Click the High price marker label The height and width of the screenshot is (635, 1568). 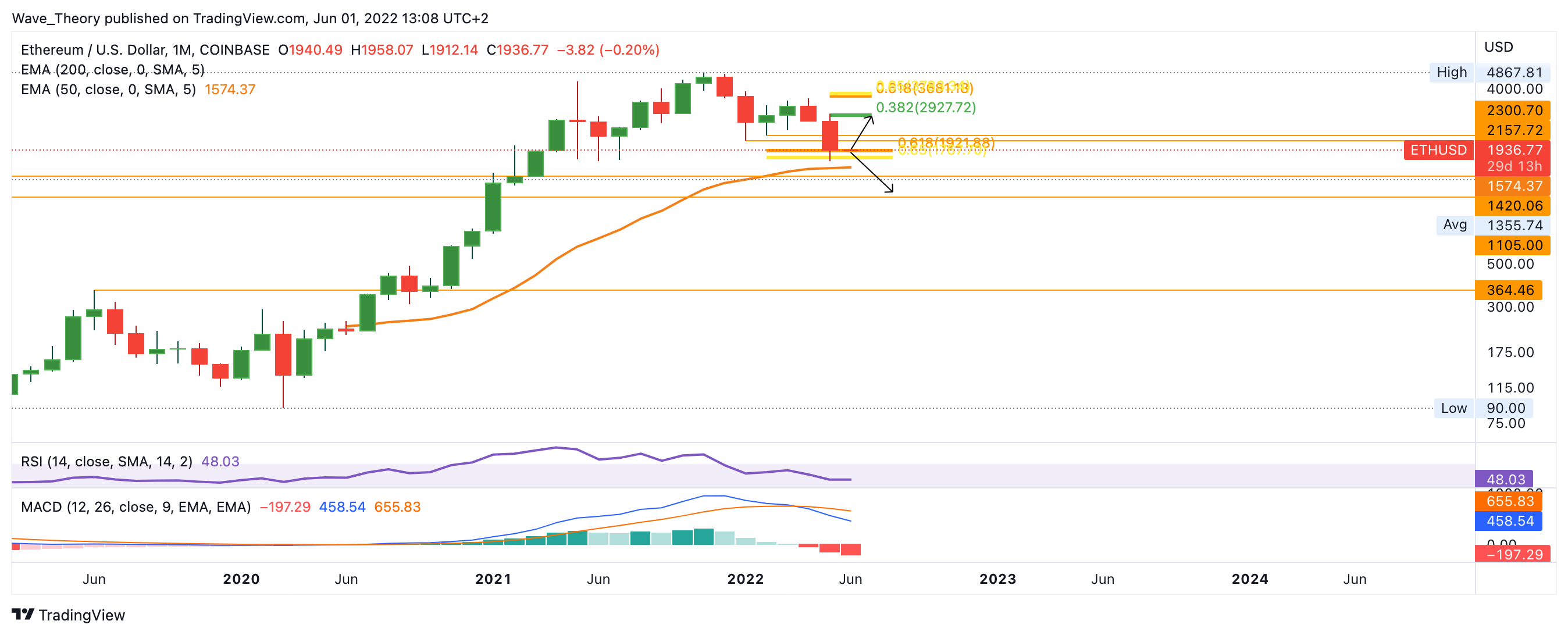1451,73
